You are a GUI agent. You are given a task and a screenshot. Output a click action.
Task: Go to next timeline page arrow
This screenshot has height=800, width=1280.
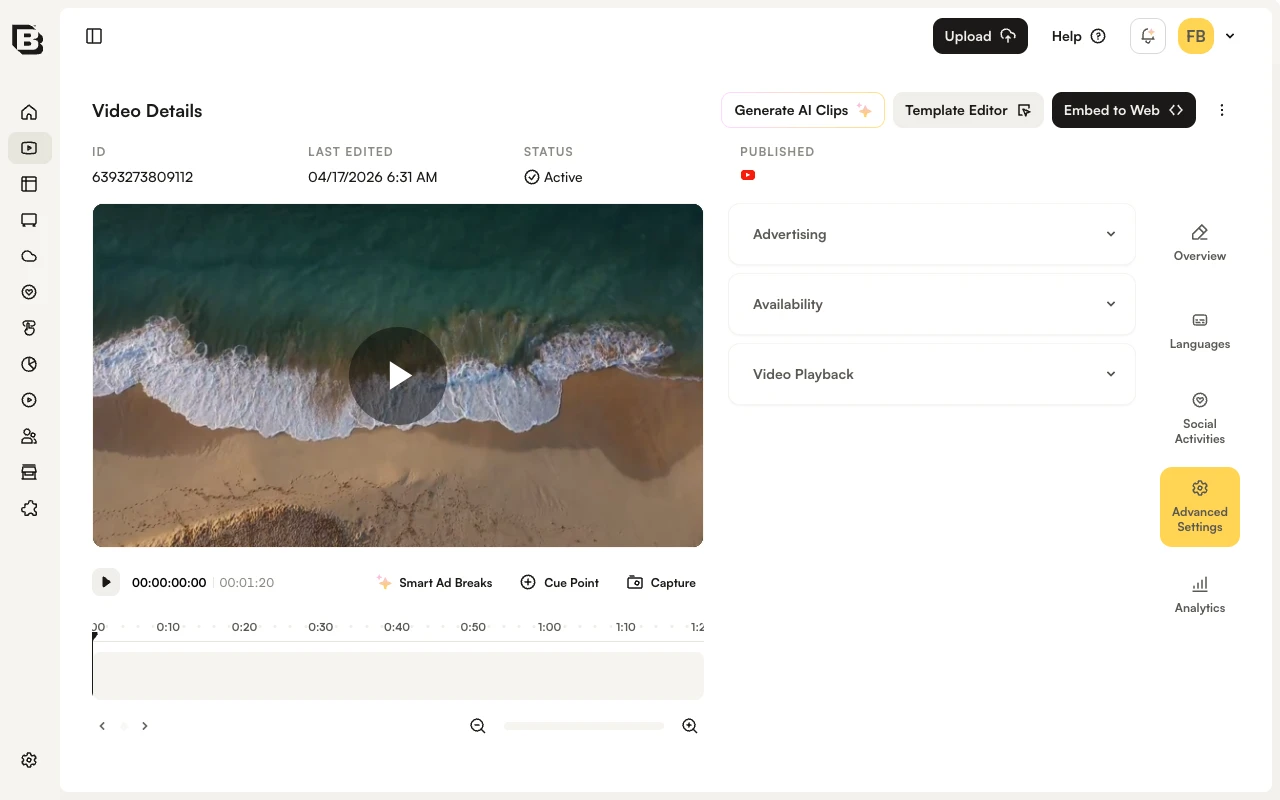(145, 726)
